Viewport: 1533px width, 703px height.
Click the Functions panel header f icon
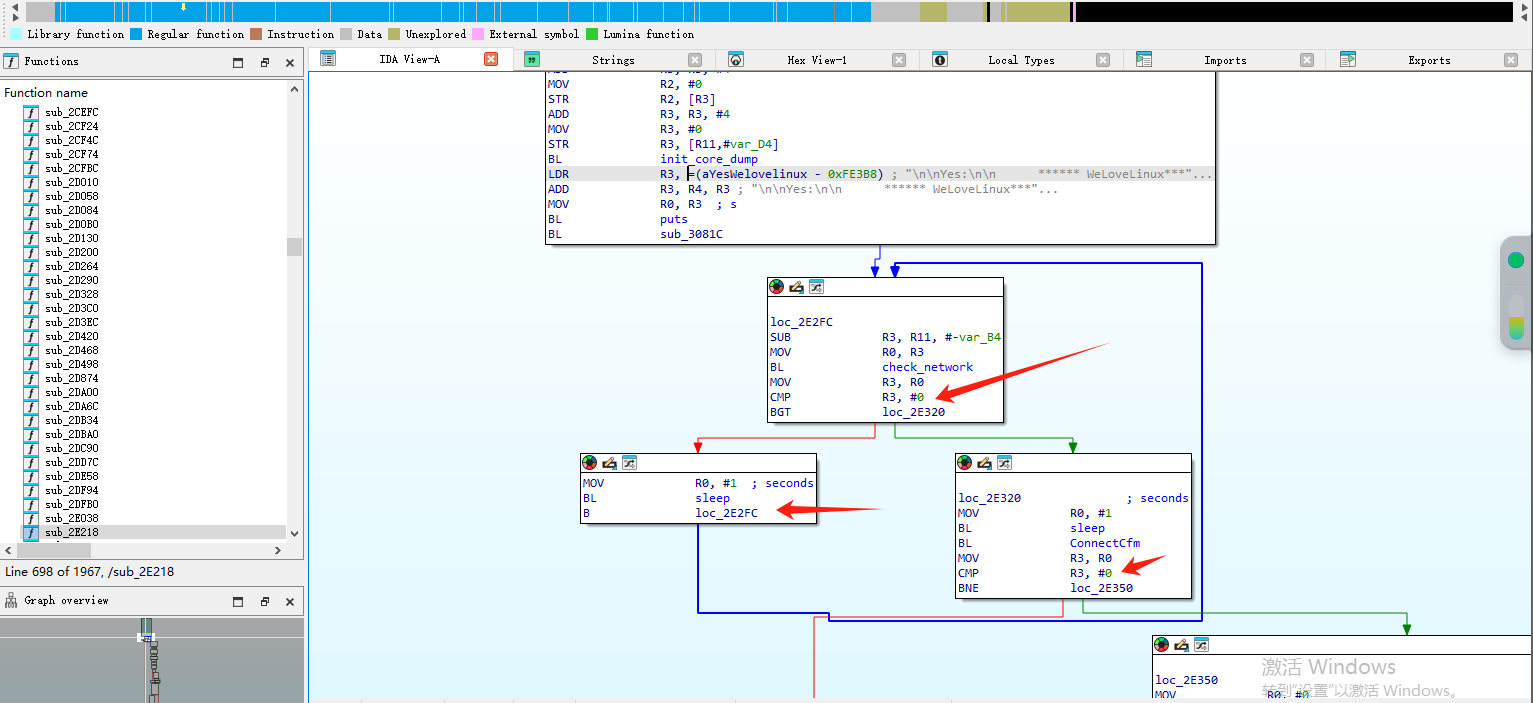click(x=12, y=61)
